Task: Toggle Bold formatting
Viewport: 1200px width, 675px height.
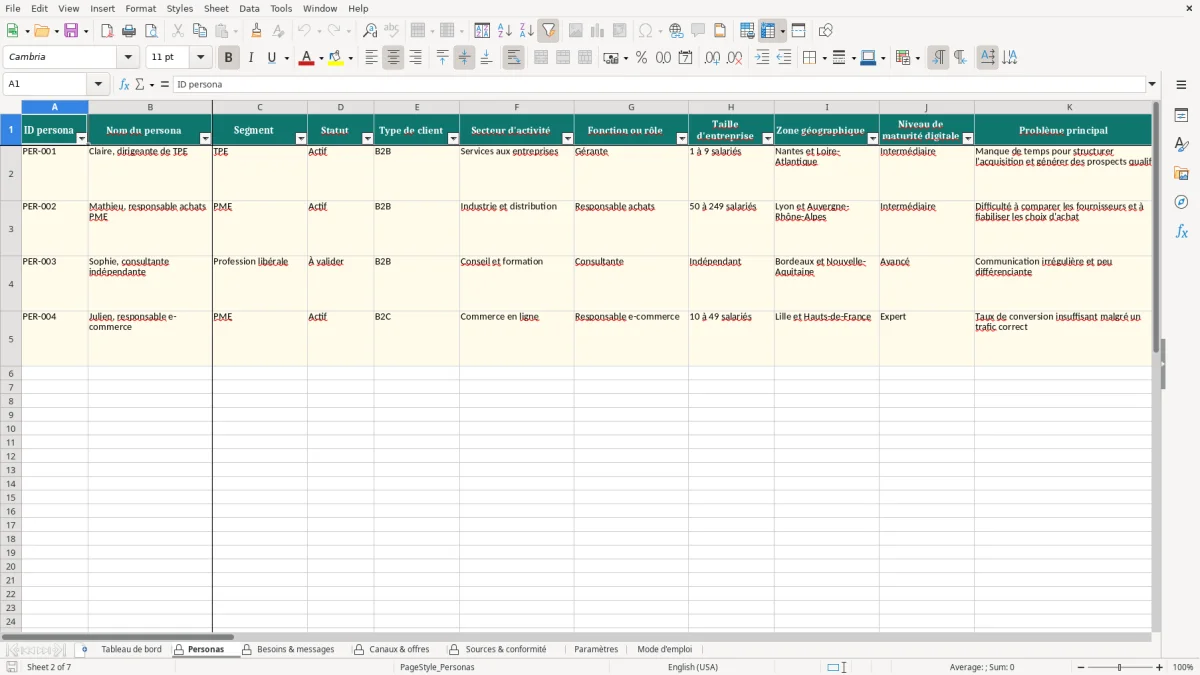Action: [x=228, y=58]
